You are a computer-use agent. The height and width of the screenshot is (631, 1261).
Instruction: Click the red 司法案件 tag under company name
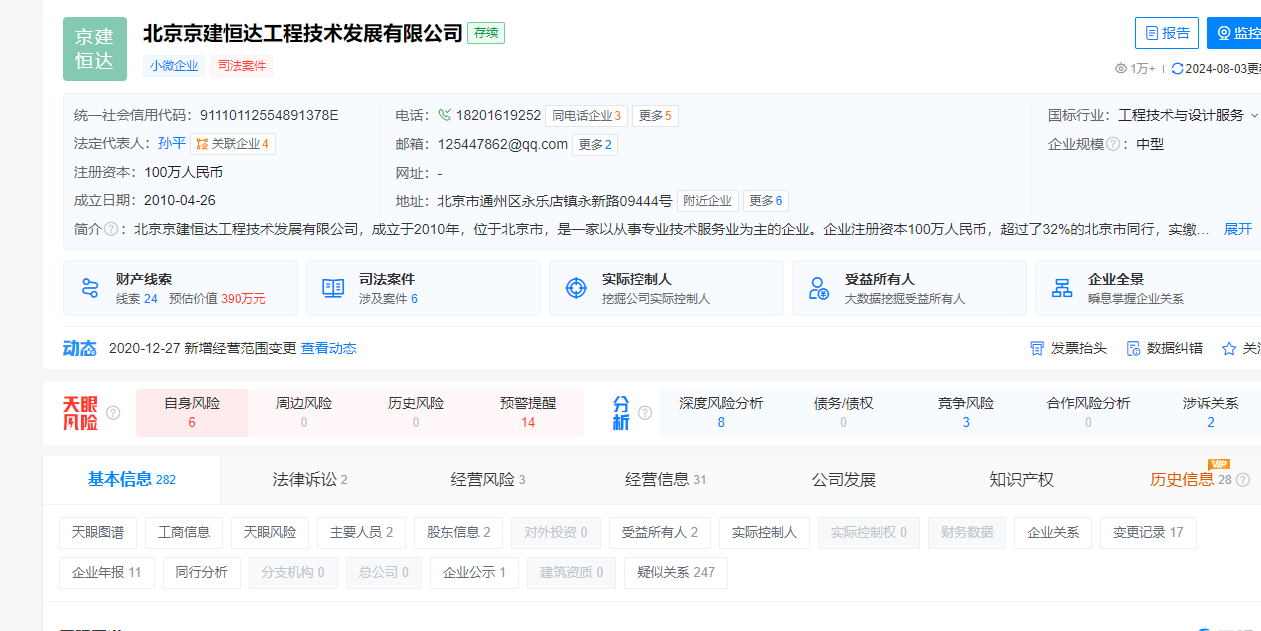pos(242,66)
